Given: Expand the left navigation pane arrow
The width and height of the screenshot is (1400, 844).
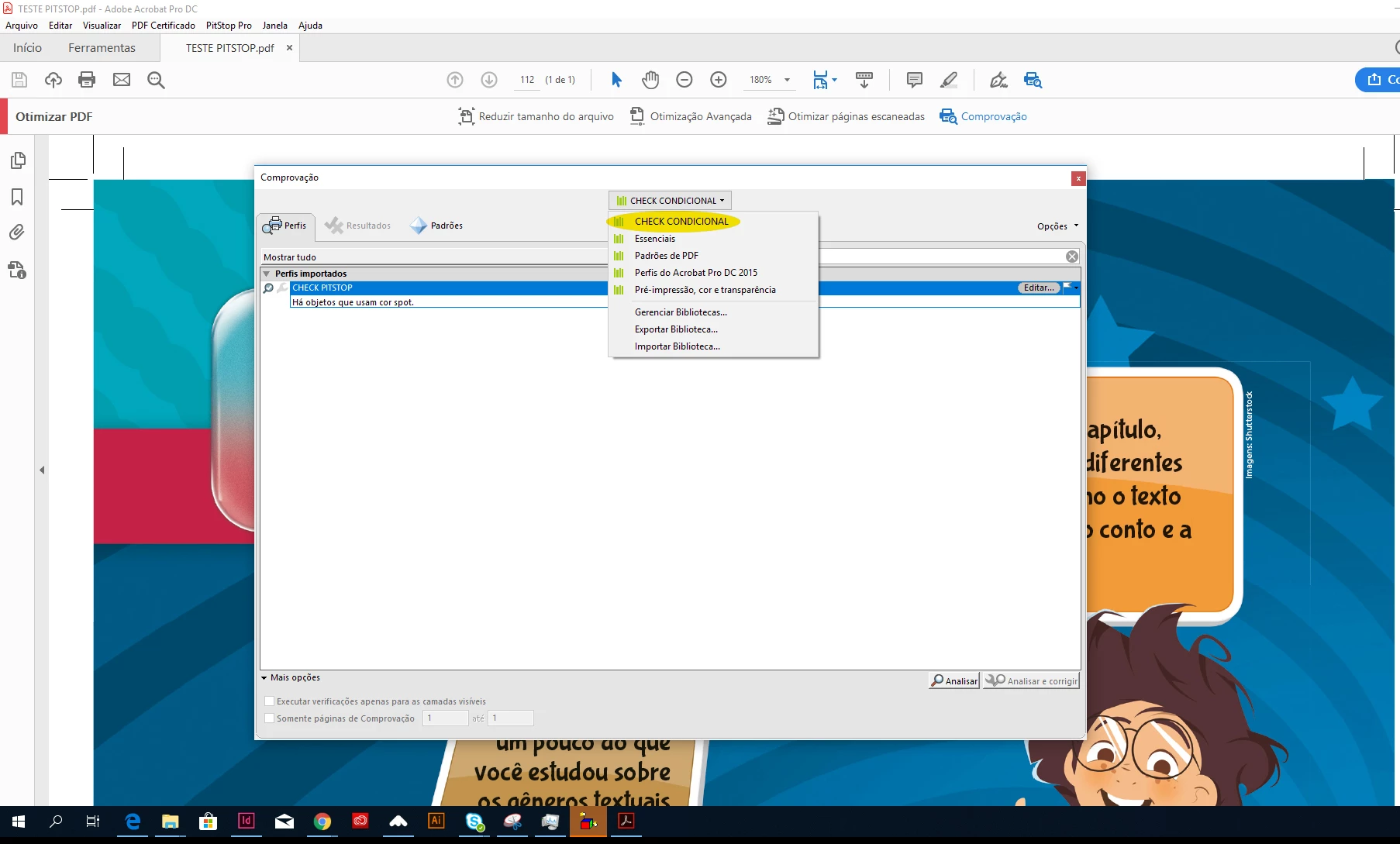Looking at the screenshot, I should 42,470.
